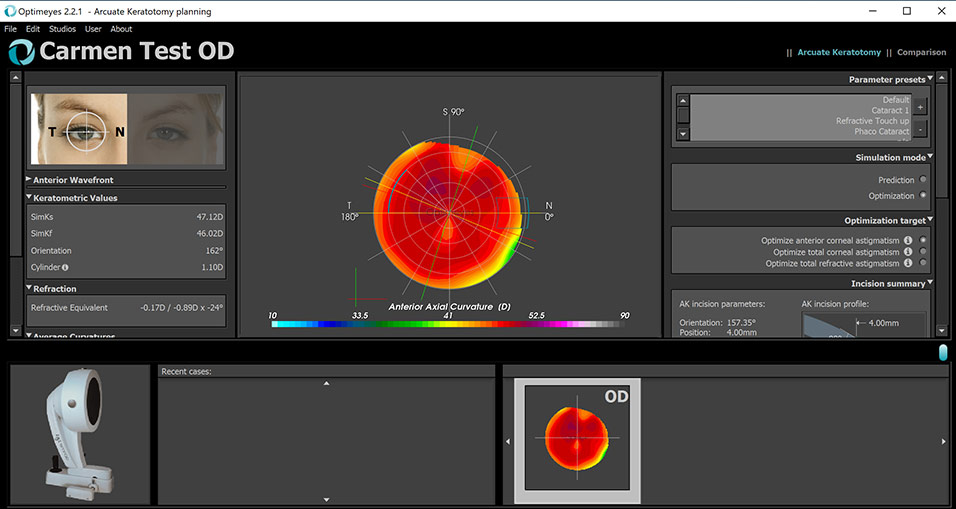Click the info icon next to Cylinder

coord(65,268)
